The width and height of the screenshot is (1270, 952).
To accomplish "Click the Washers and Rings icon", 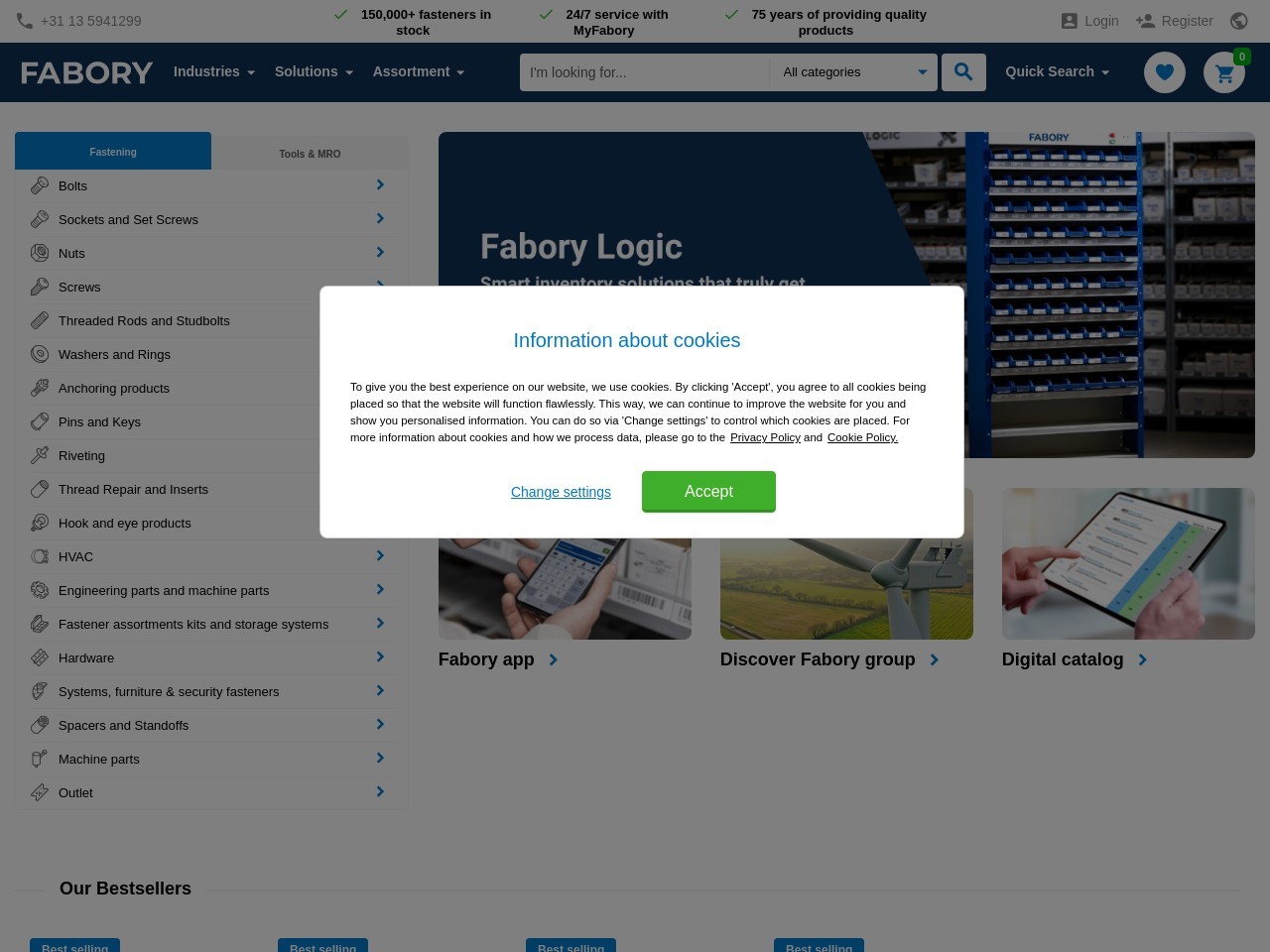I will [40, 354].
